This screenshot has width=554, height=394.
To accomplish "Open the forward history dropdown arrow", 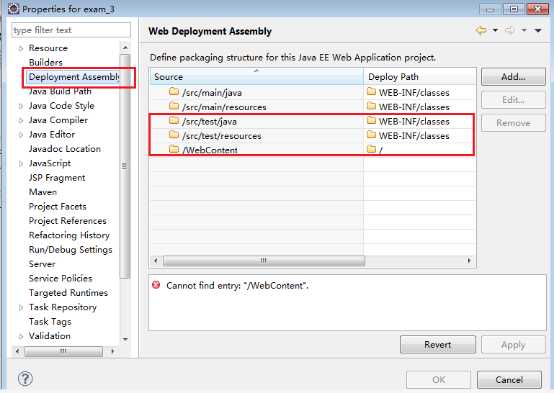I will (524, 30).
